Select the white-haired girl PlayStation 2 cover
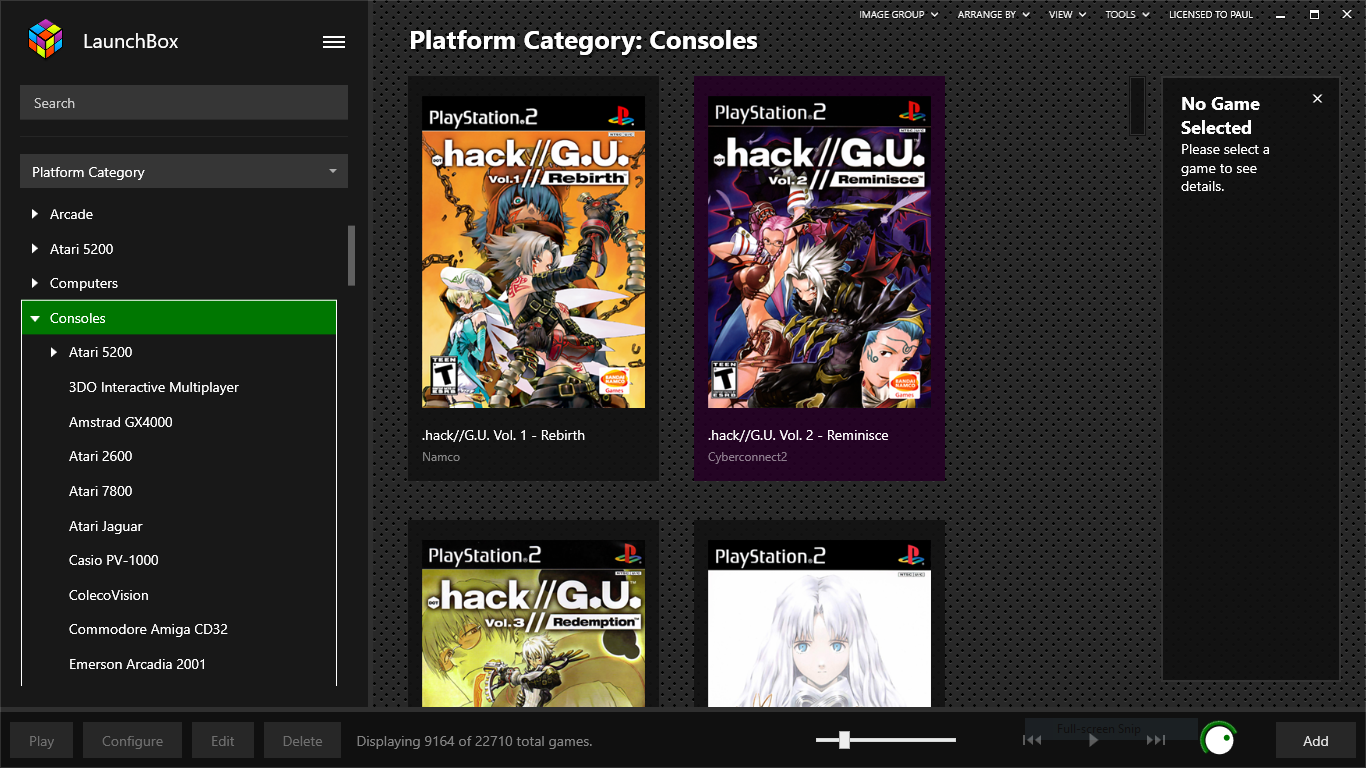1366x768 pixels. coord(819,624)
